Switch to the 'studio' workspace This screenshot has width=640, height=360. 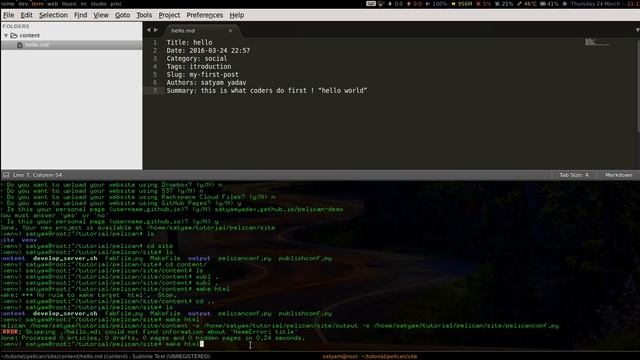click(x=98, y=4)
